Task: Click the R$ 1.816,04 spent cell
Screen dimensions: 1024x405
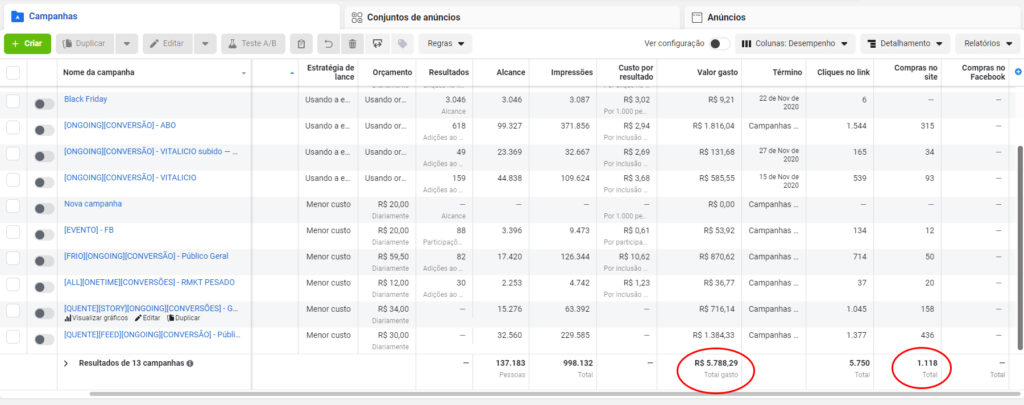Action: point(716,125)
